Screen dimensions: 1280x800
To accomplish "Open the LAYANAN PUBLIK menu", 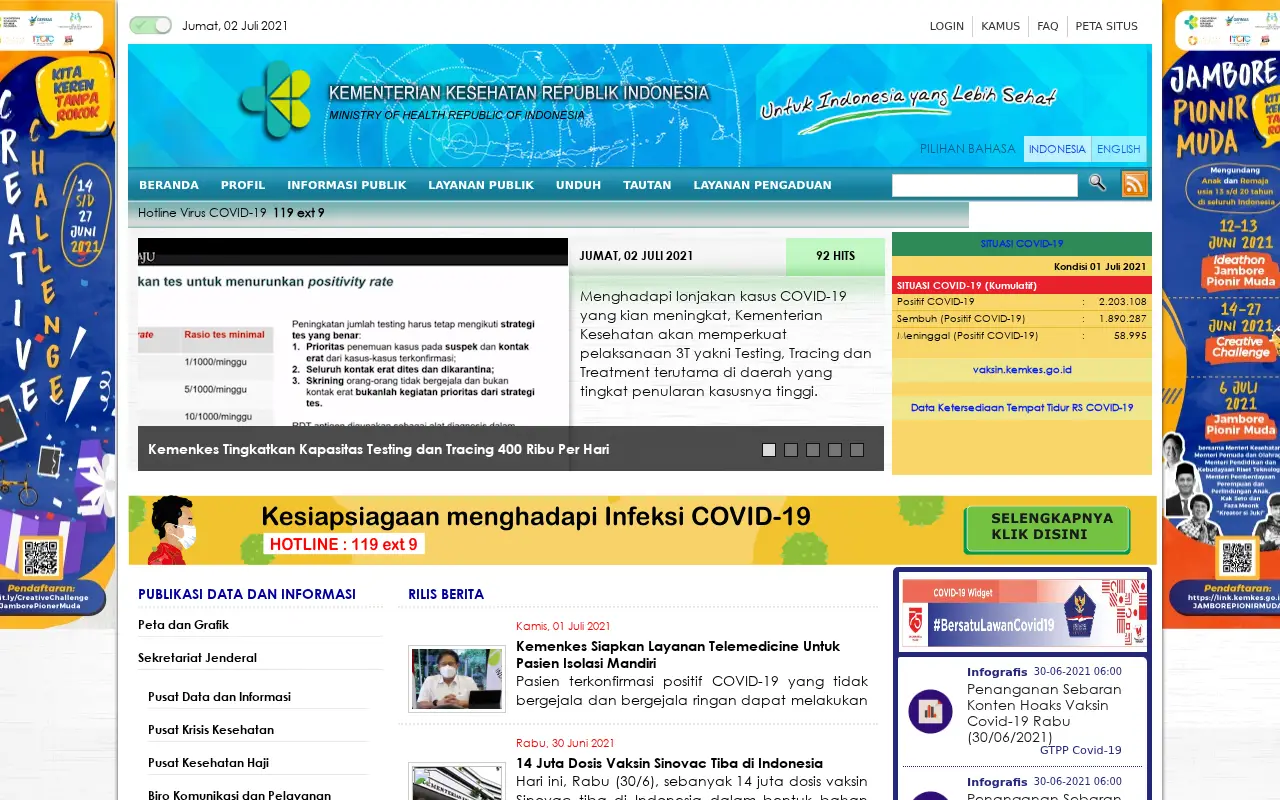I will [481, 185].
